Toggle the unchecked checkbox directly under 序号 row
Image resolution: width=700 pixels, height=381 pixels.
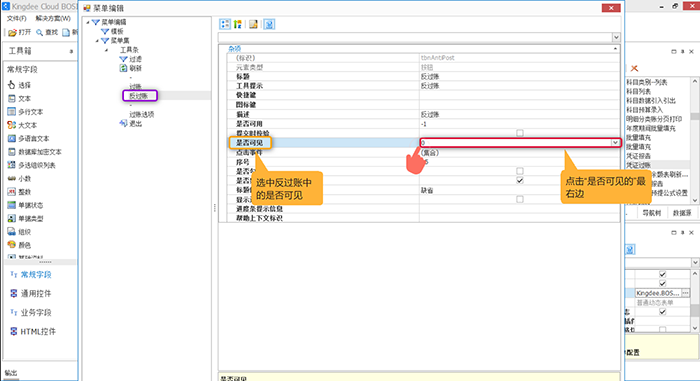coord(520,171)
